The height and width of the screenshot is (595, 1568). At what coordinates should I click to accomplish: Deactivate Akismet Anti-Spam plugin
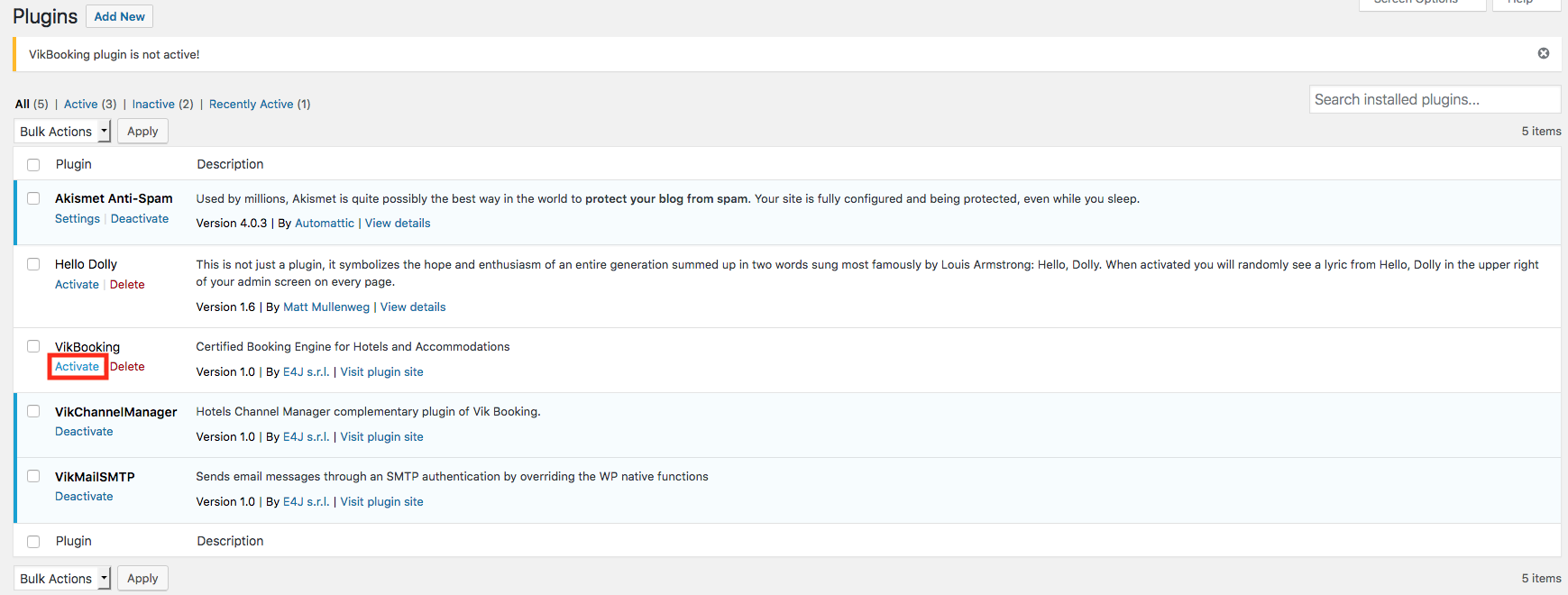(140, 219)
